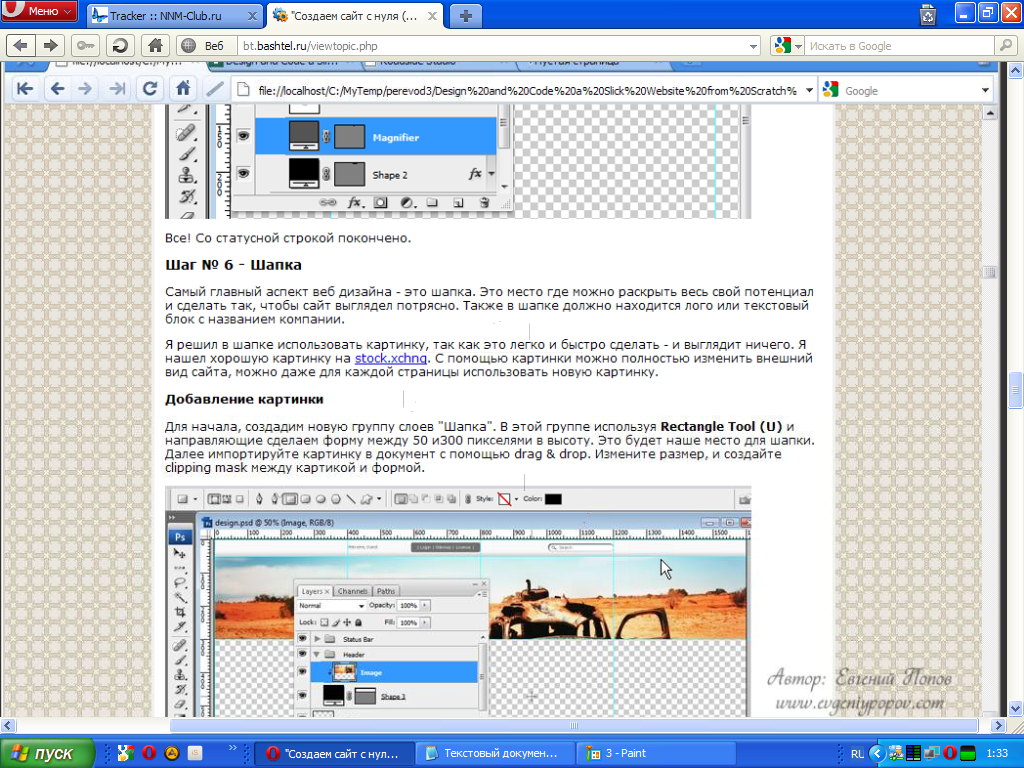
Task: Launch Opera from the quick launch bar
Action: (149, 753)
